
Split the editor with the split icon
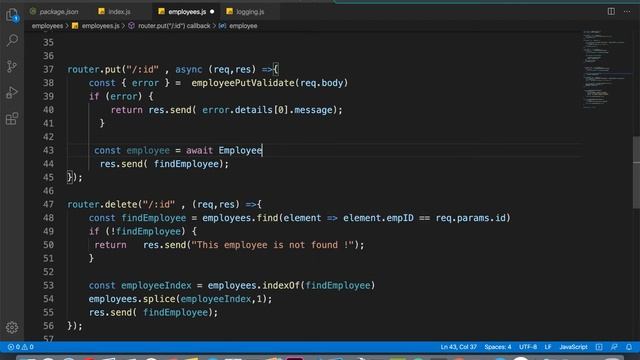[x=611, y=11]
